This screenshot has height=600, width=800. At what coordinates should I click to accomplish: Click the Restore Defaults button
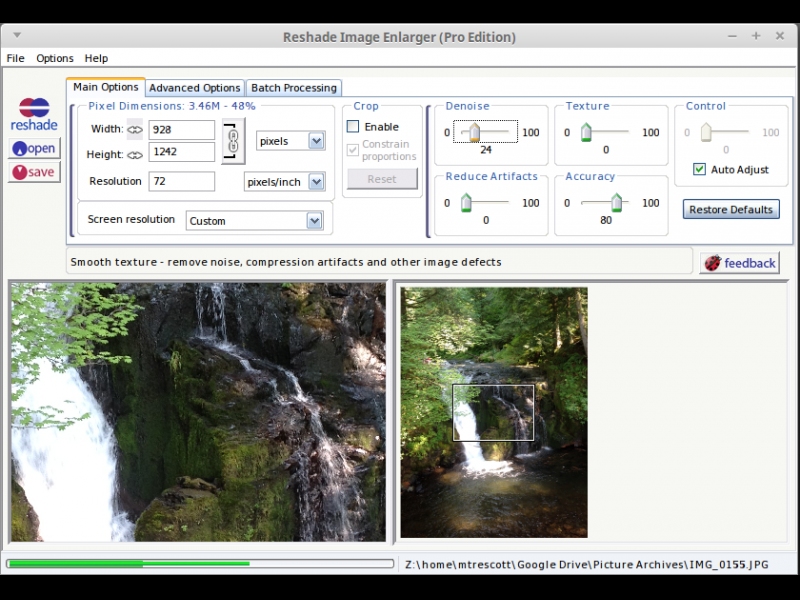(731, 209)
